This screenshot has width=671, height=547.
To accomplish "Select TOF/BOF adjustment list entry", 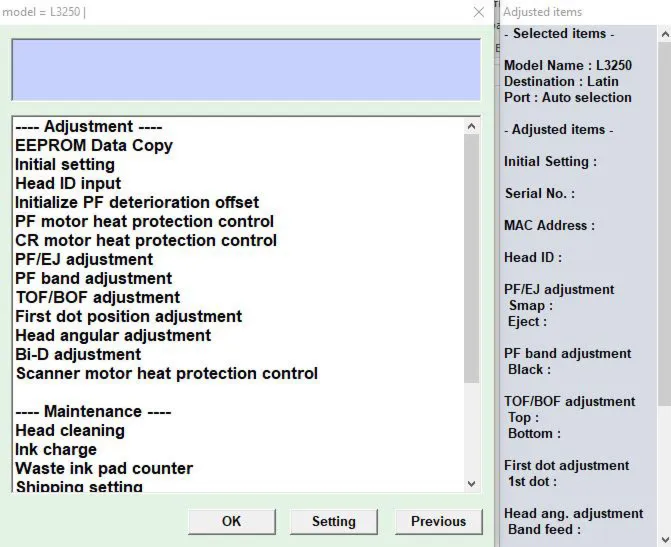I will click(98, 297).
